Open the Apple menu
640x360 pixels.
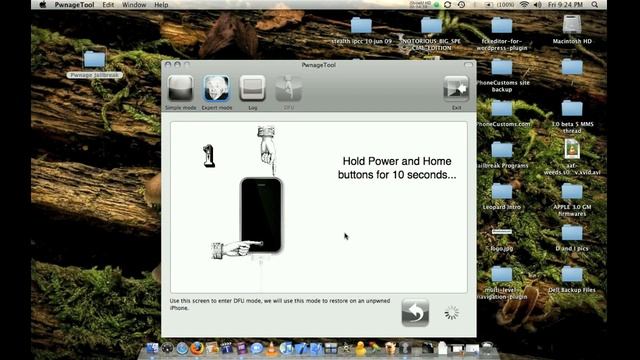pyautogui.click(x=42, y=5)
